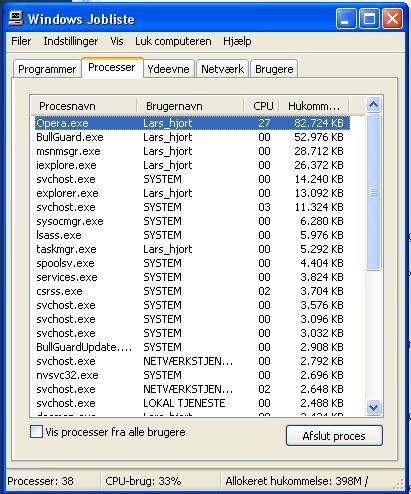The height and width of the screenshot is (494, 411).
Task: Click the Windows Jobliste title bar icon
Action: click(16, 18)
